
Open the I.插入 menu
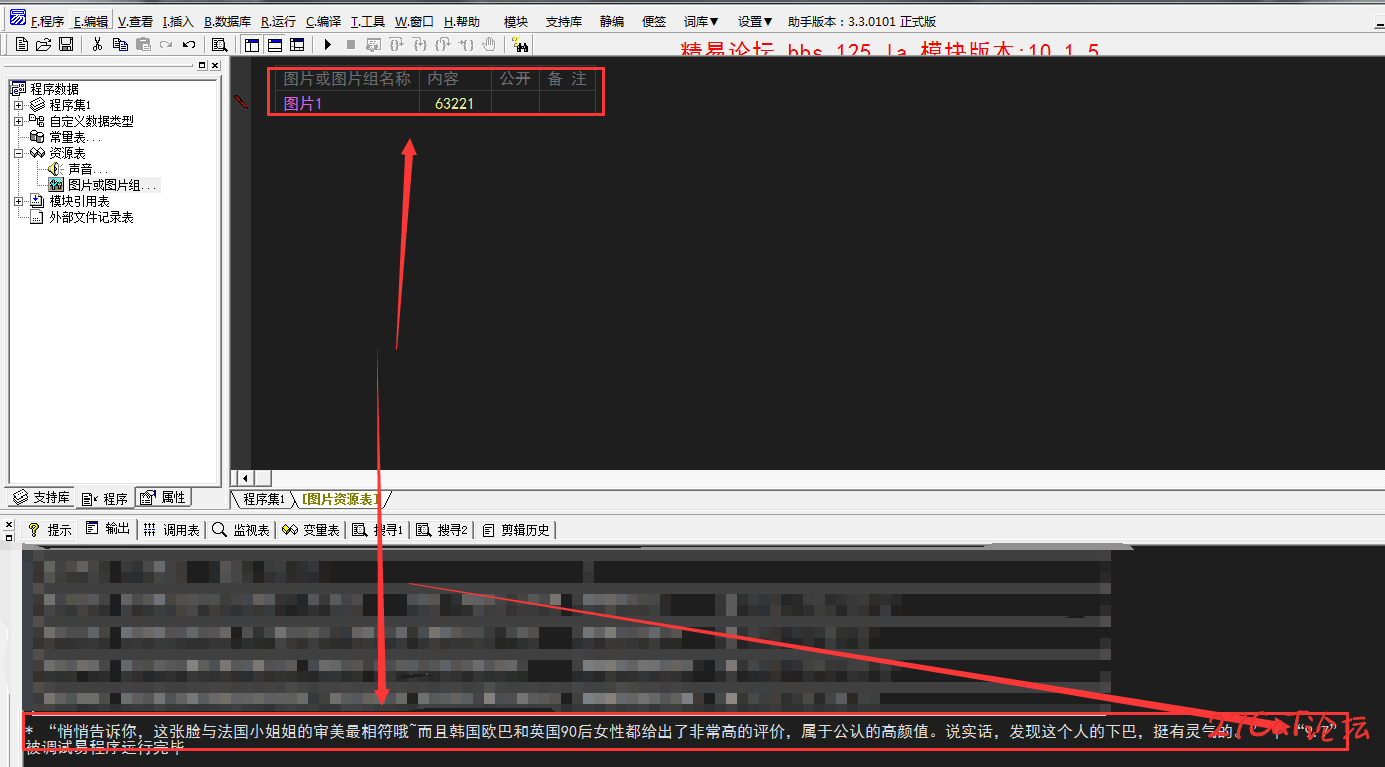click(x=178, y=21)
